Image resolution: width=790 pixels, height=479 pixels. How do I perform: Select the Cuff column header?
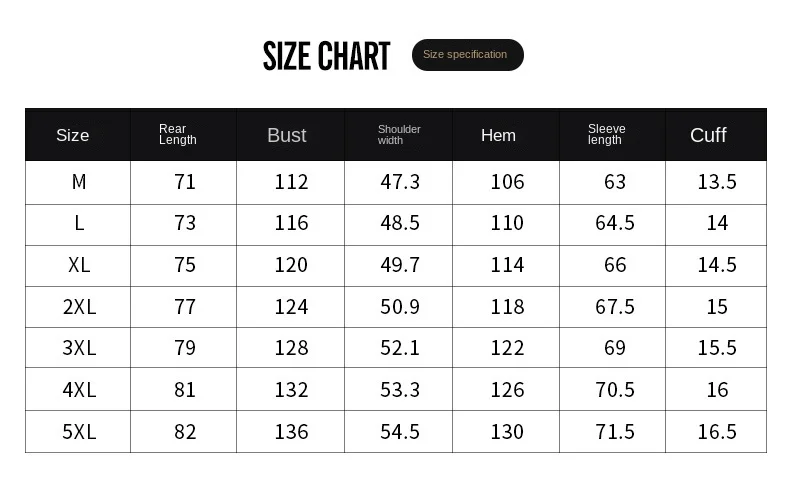pos(708,135)
